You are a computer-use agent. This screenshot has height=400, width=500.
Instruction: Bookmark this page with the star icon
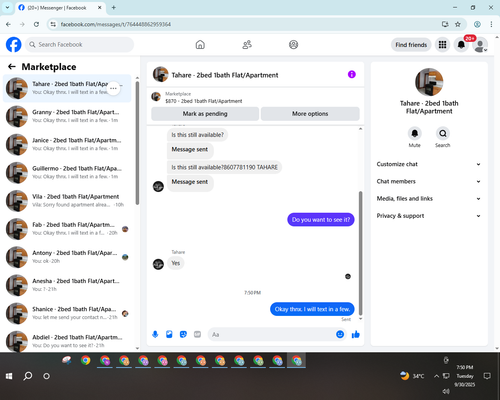(x=458, y=24)
